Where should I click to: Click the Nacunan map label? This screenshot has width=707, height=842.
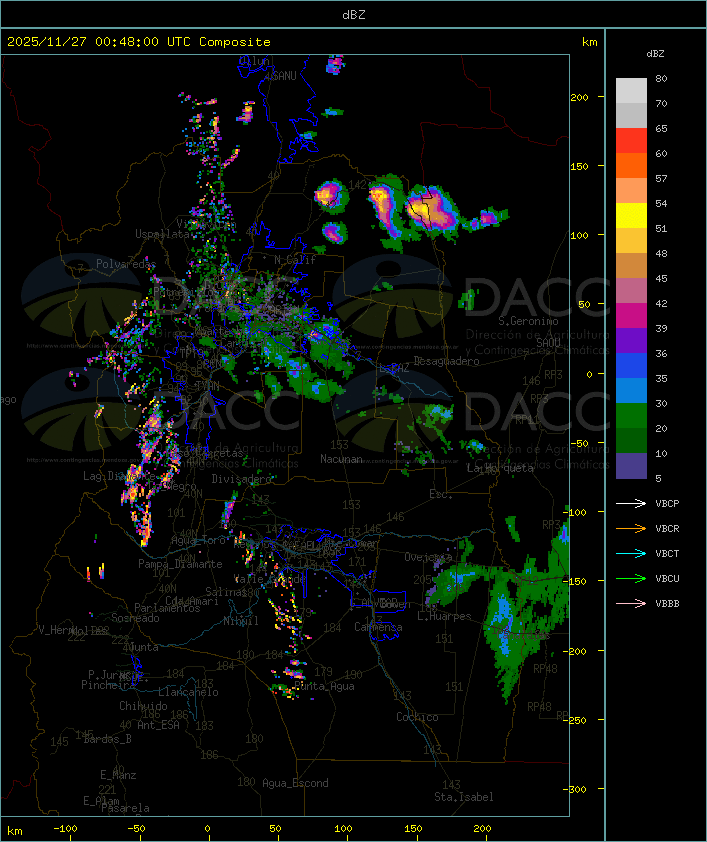click(341, 459)
